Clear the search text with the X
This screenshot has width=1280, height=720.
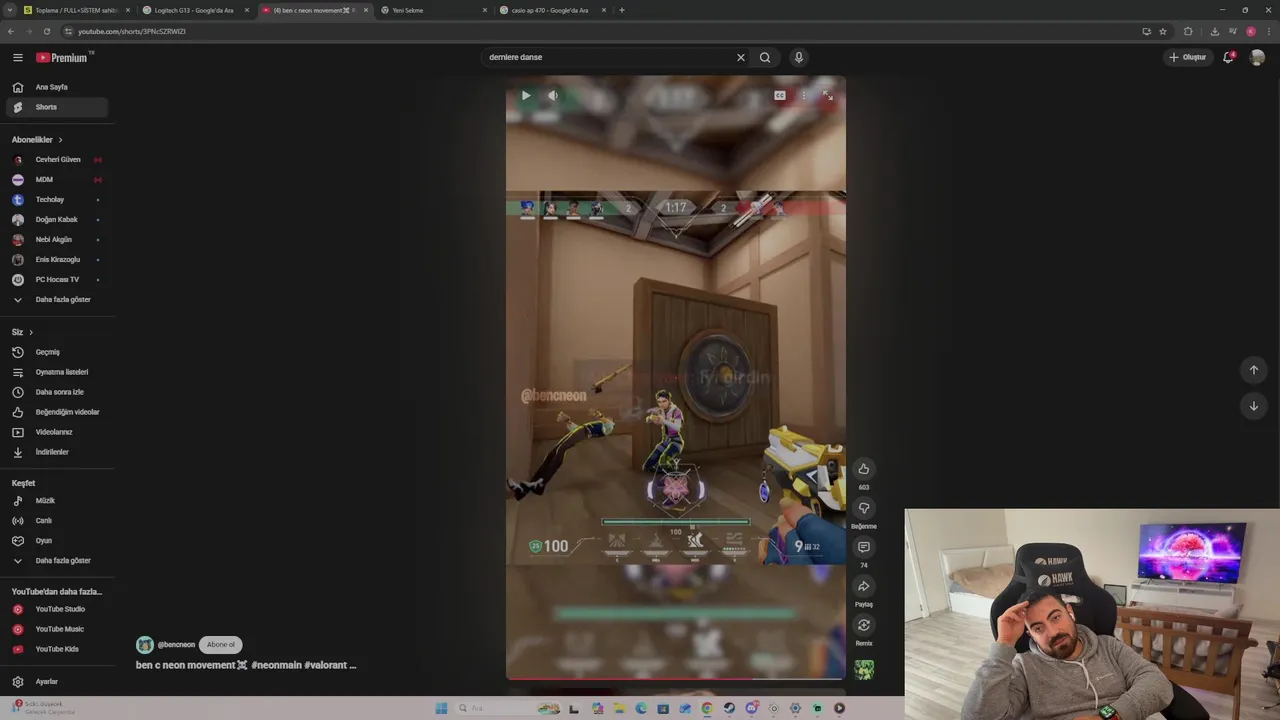pyautogui.click(x=741, y=57)
